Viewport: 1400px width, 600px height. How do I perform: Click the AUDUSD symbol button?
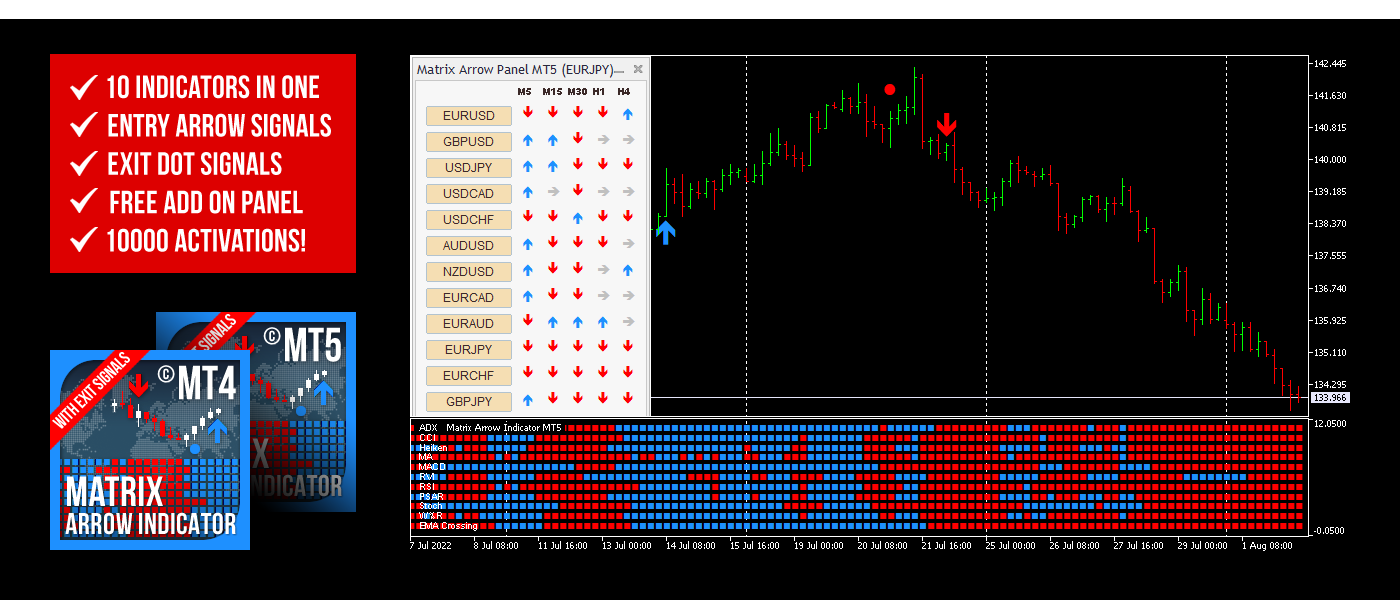(x=469, y=245)
